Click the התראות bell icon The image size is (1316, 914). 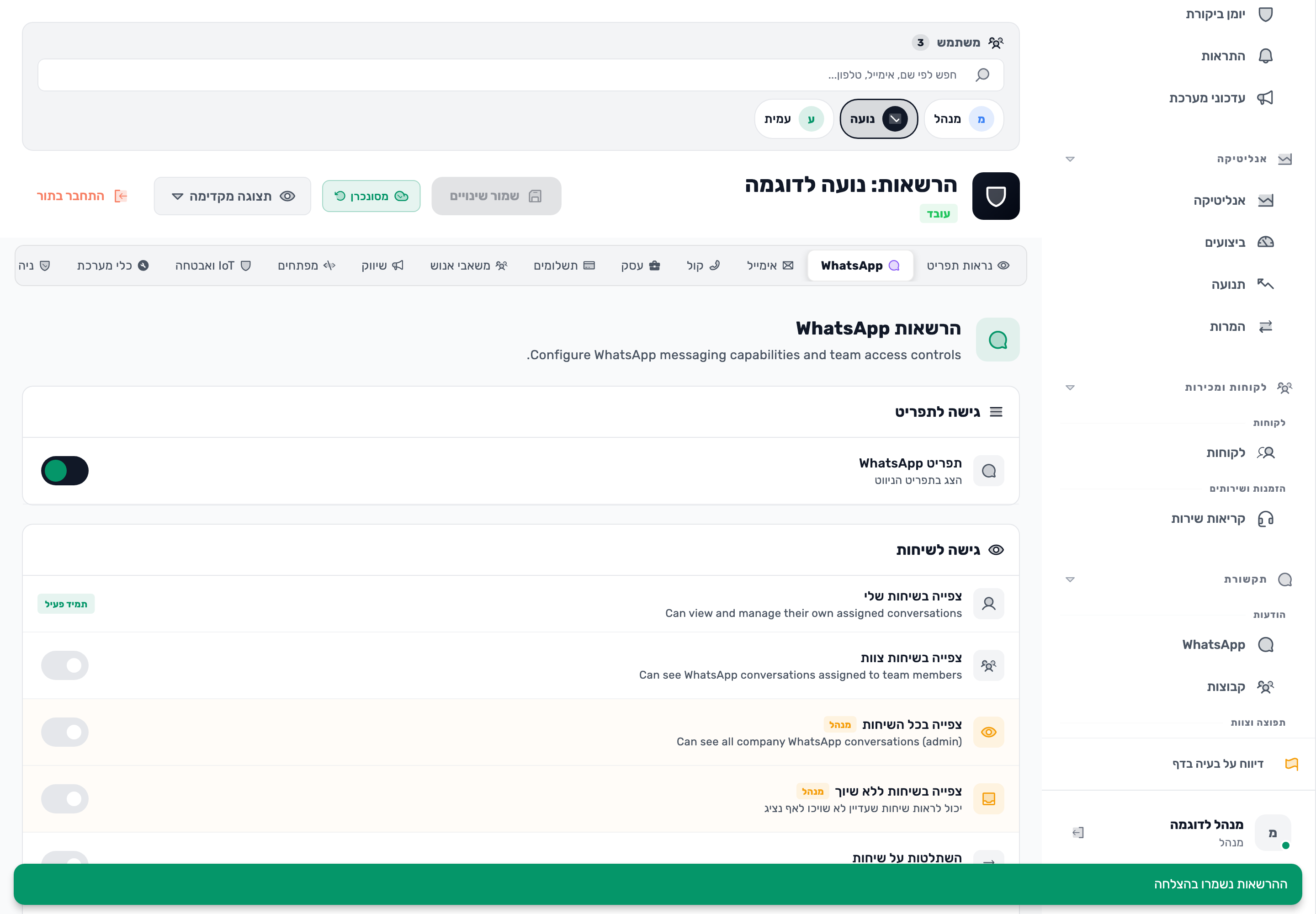[x=1265, y=56]
